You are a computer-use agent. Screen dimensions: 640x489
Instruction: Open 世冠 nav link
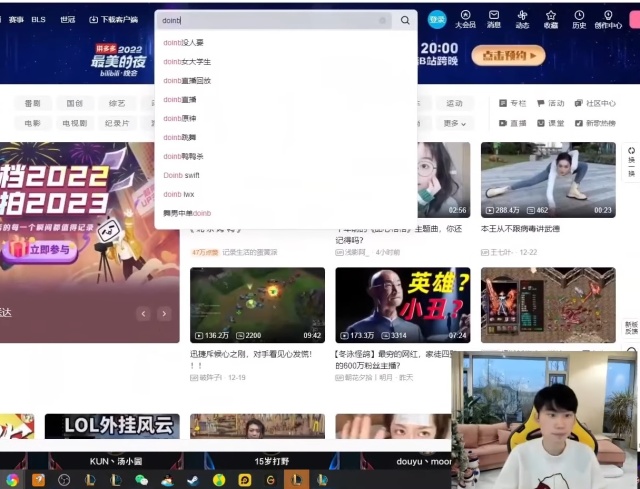(x=67, y=20)
